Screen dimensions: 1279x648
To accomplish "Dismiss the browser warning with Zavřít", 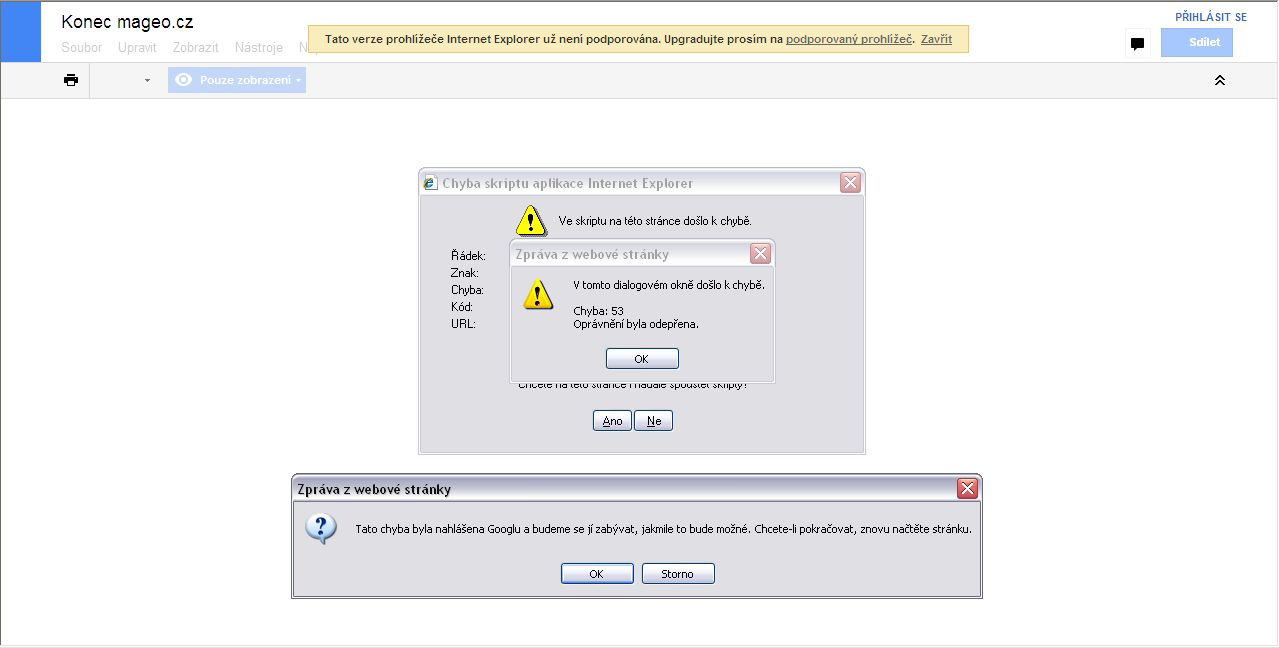I will 936,39.
